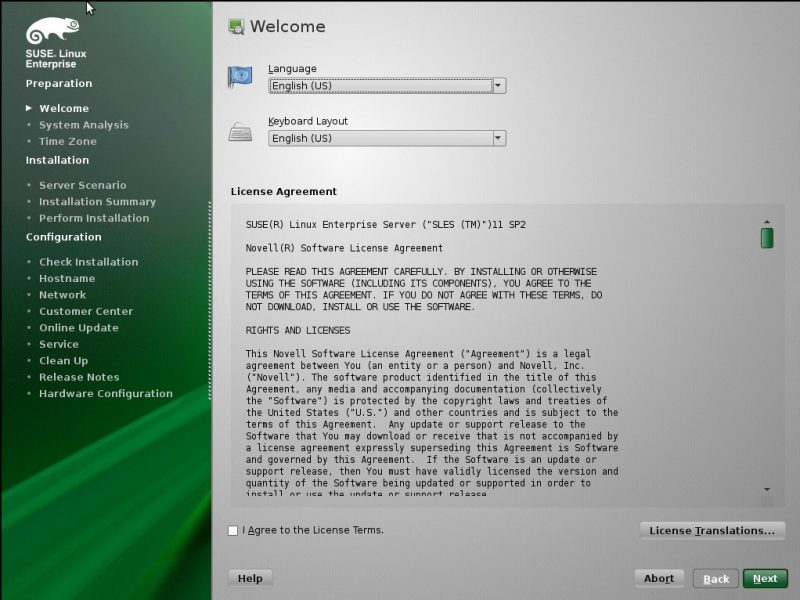Open License Translations
This screenshot has height=600, width=800.
(x=712, y=530)
